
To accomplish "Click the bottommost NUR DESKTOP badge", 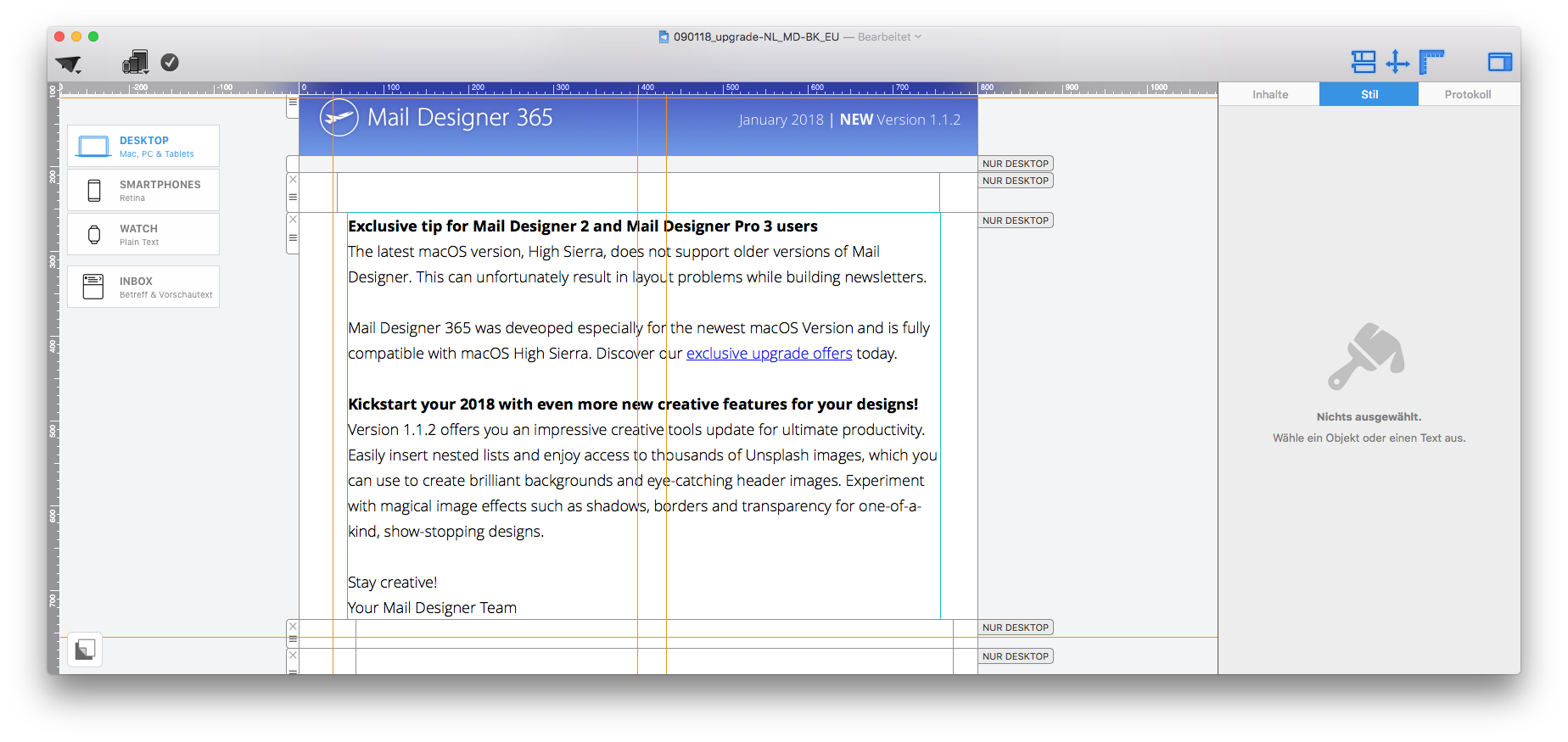I will coord(1016,656).
